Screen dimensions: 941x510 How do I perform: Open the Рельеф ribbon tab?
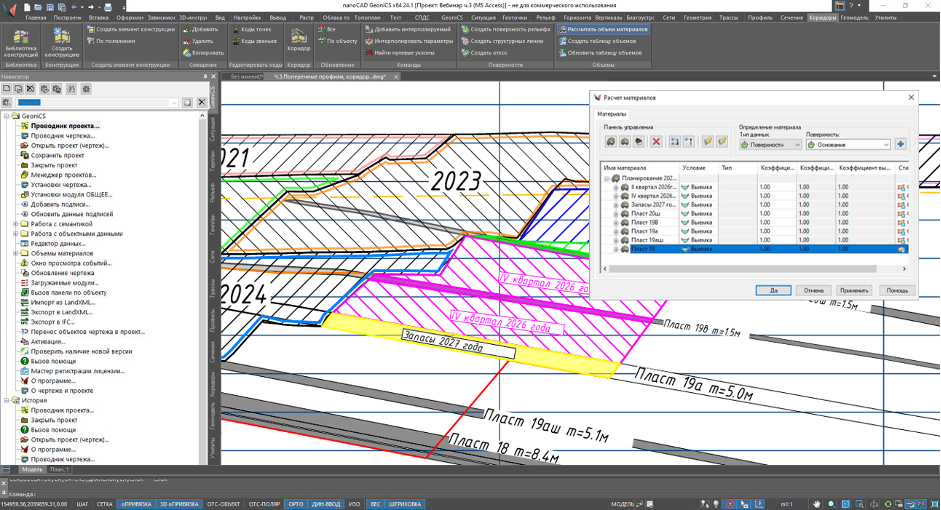click(546, 18)
